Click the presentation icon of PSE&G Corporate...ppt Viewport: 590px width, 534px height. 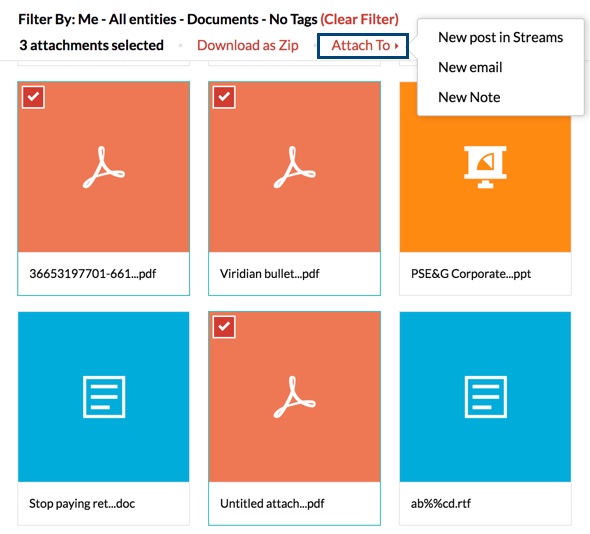click(x=485, y=167)
